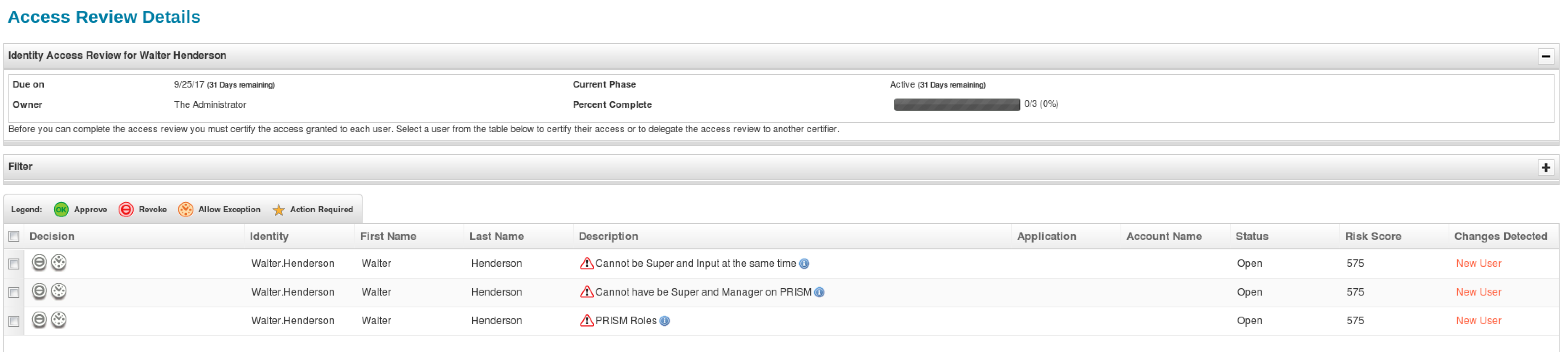Click New User link in Super and Manager PRISM row
Screen dimensions: 1568x352
coord(1478,292)
